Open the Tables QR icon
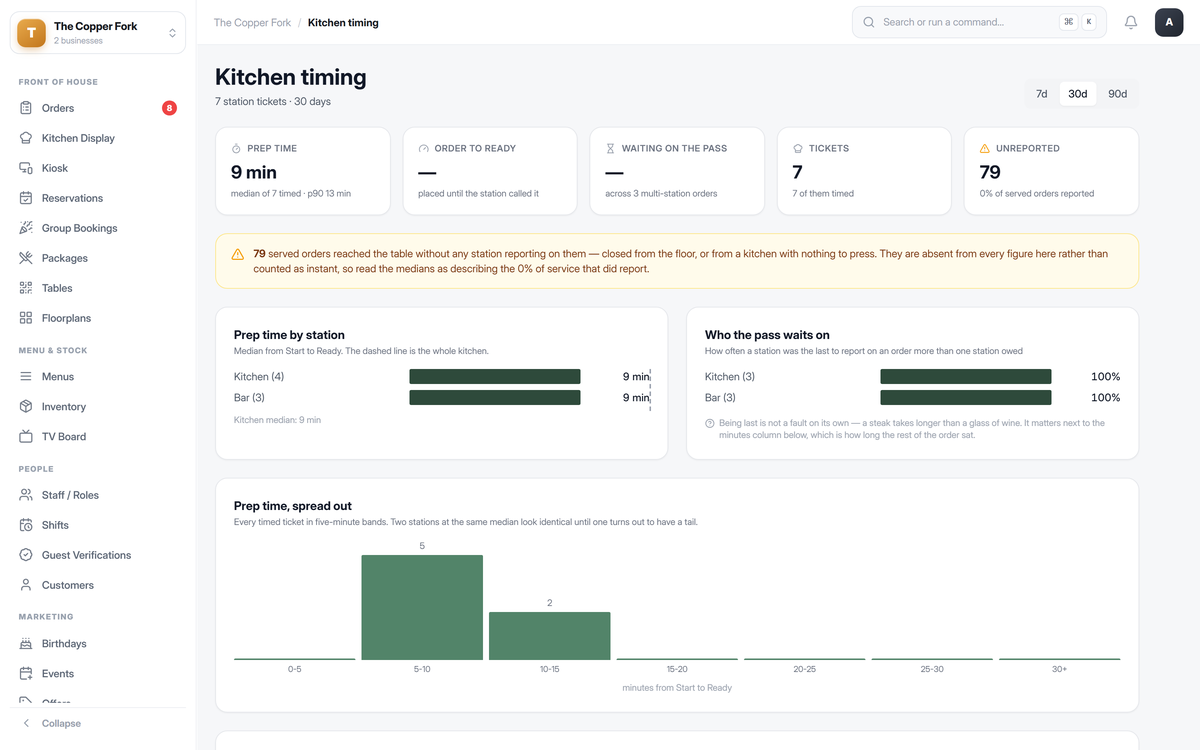 [26, 288]
